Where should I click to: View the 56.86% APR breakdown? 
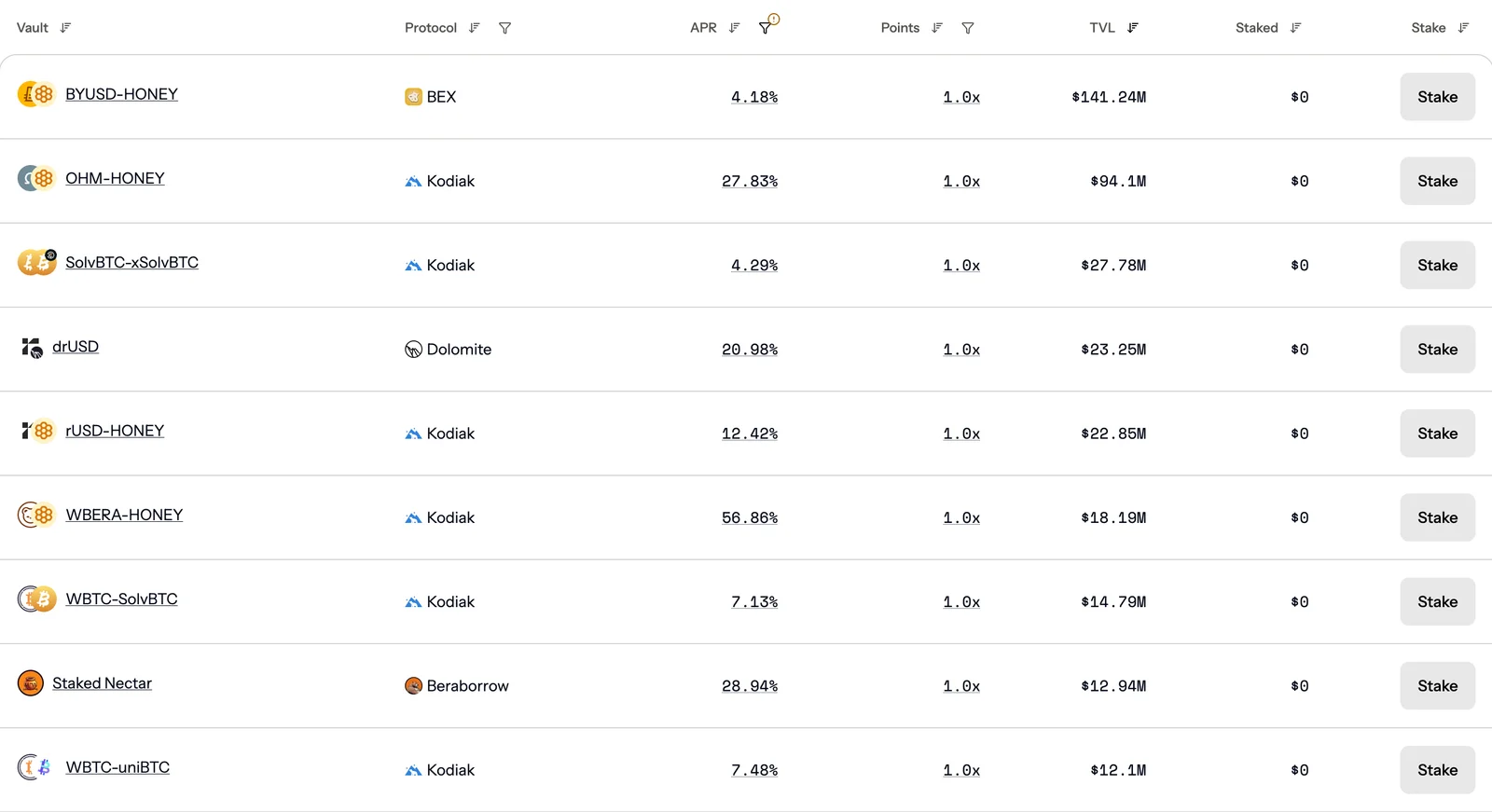click(750, 517)
